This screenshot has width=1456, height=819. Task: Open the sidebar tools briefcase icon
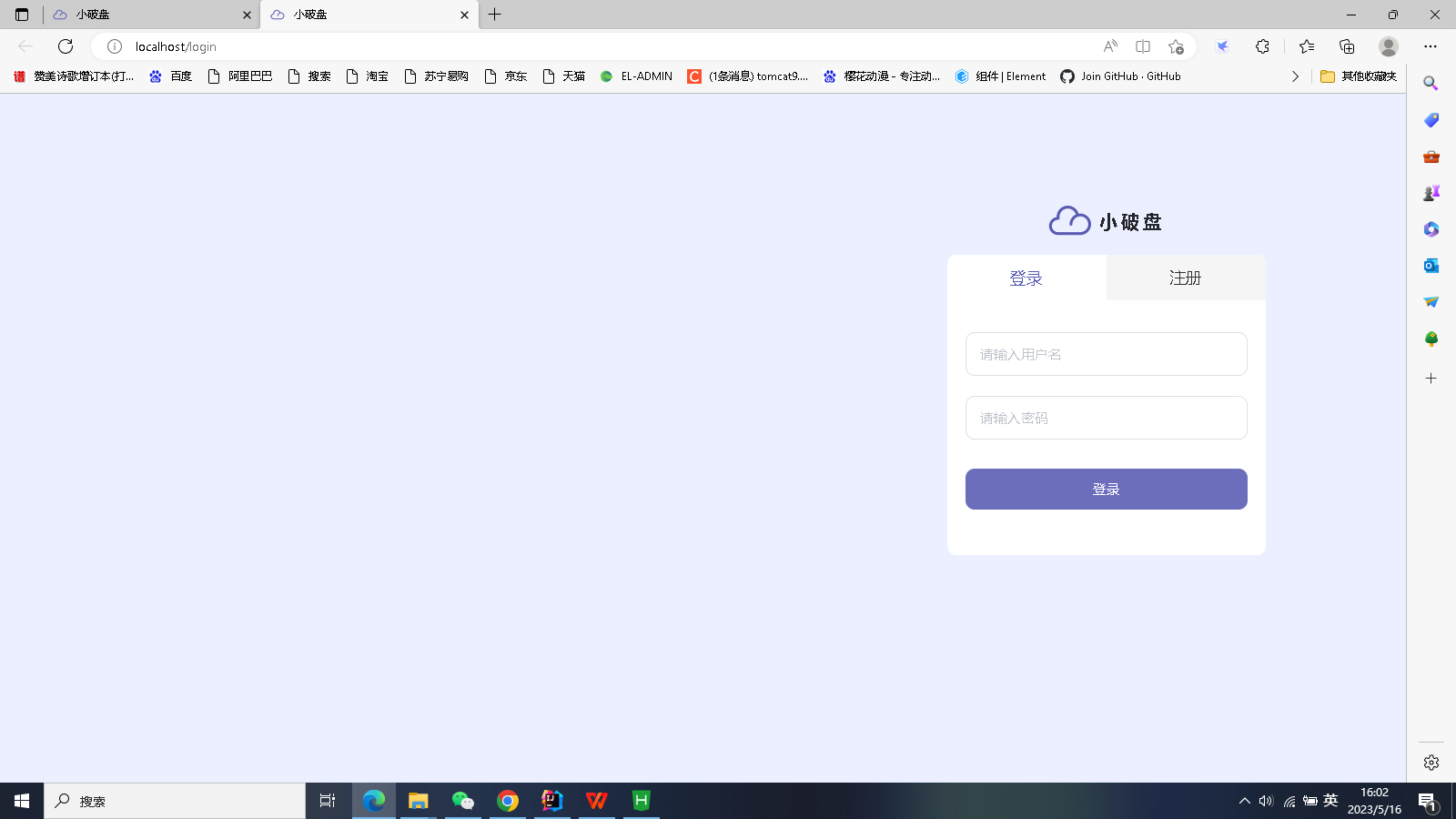tap(1431, 157)
